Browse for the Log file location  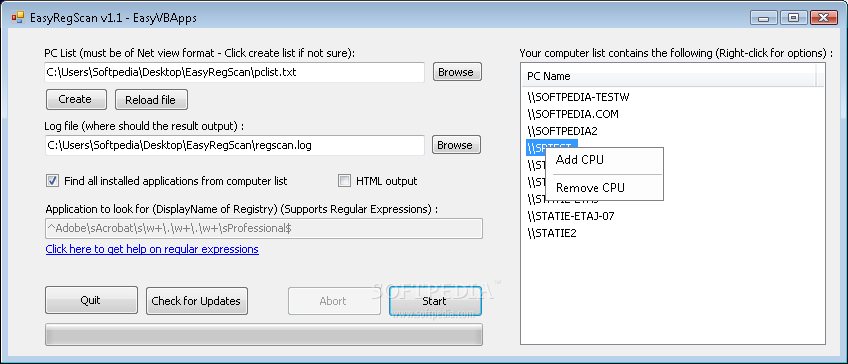point(456,145)
